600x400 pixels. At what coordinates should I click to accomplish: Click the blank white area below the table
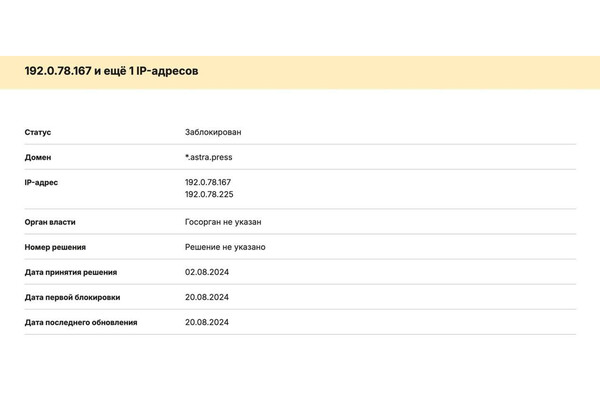pyautogui.click(x=300, y=368)
